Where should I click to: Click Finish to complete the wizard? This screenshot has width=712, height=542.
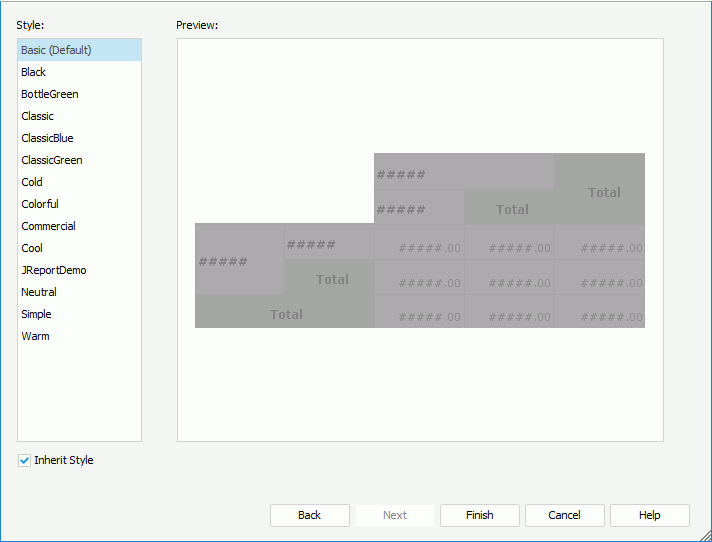pyautogui.click(x=479, y=515)
